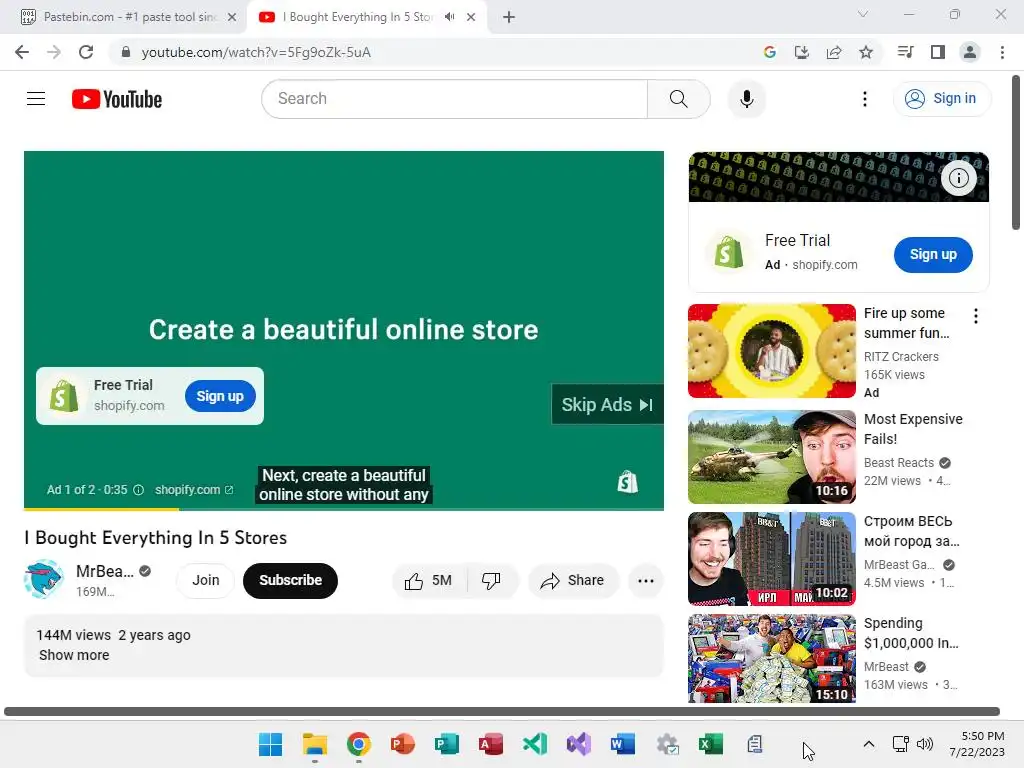
Task: Click the horizontal page scrollbar
Action: tap(502, 711)
